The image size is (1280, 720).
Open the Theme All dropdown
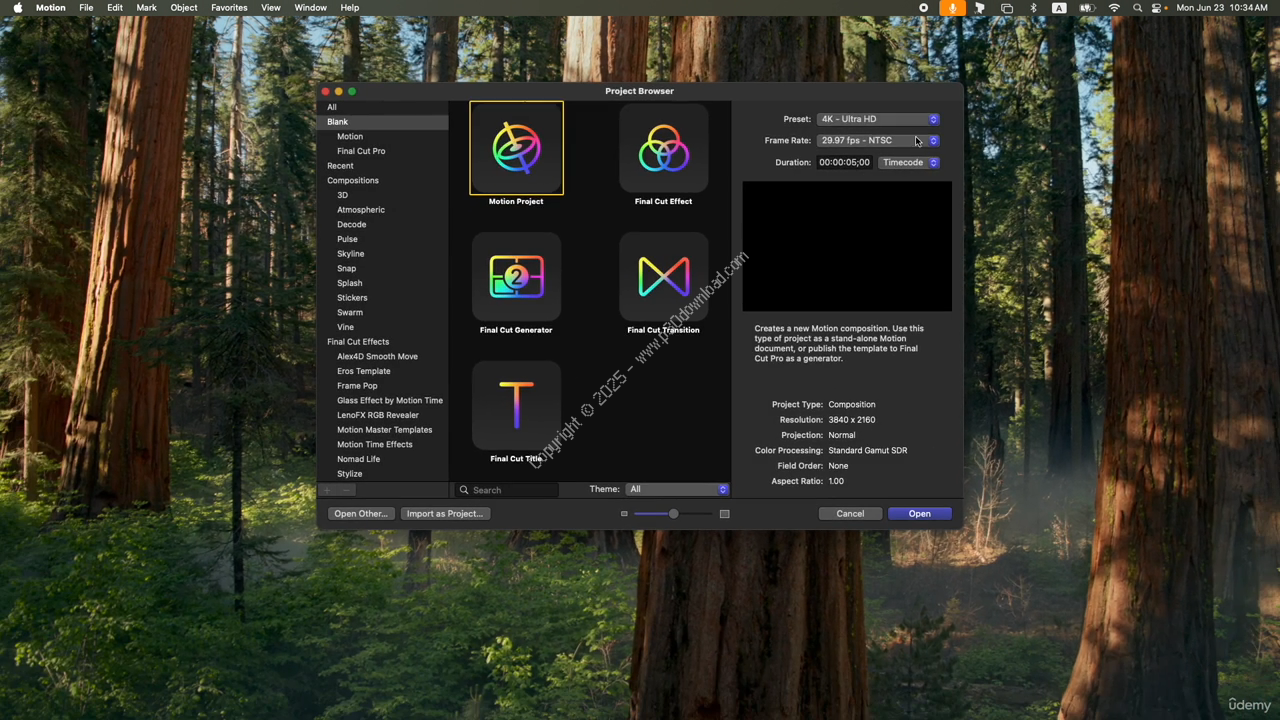677,489
